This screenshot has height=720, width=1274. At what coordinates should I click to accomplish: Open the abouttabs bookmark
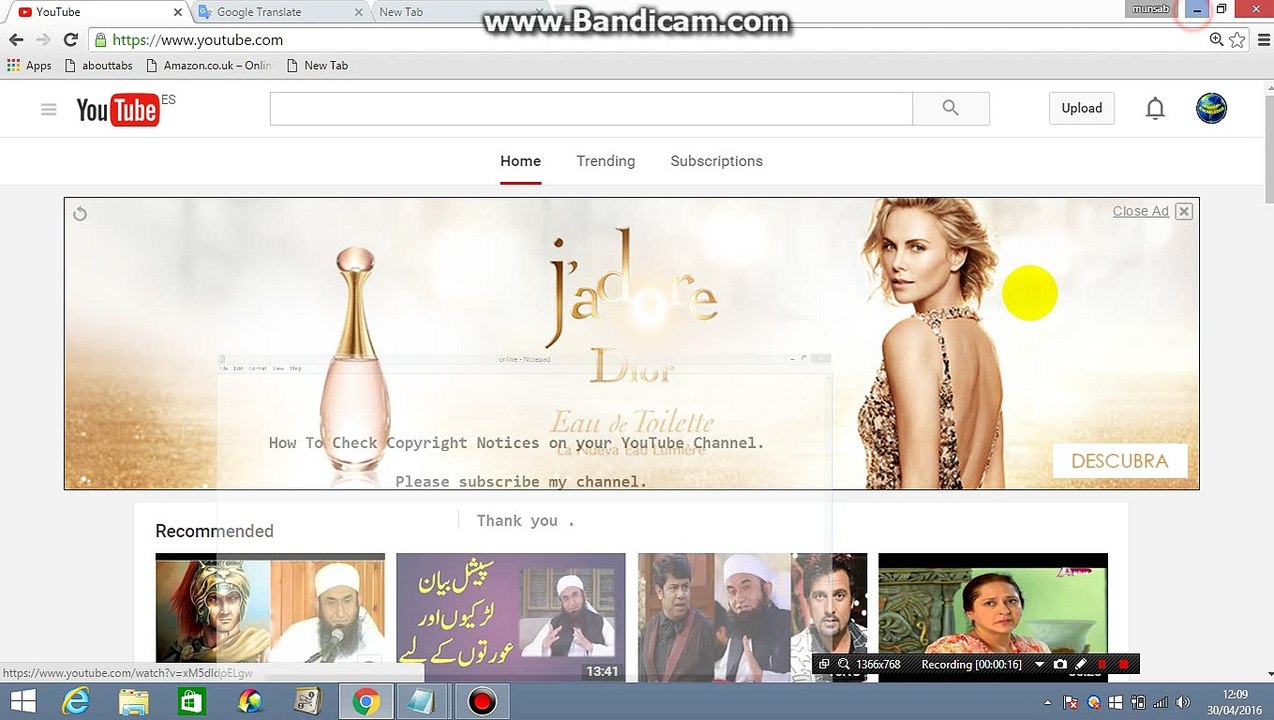98,65
